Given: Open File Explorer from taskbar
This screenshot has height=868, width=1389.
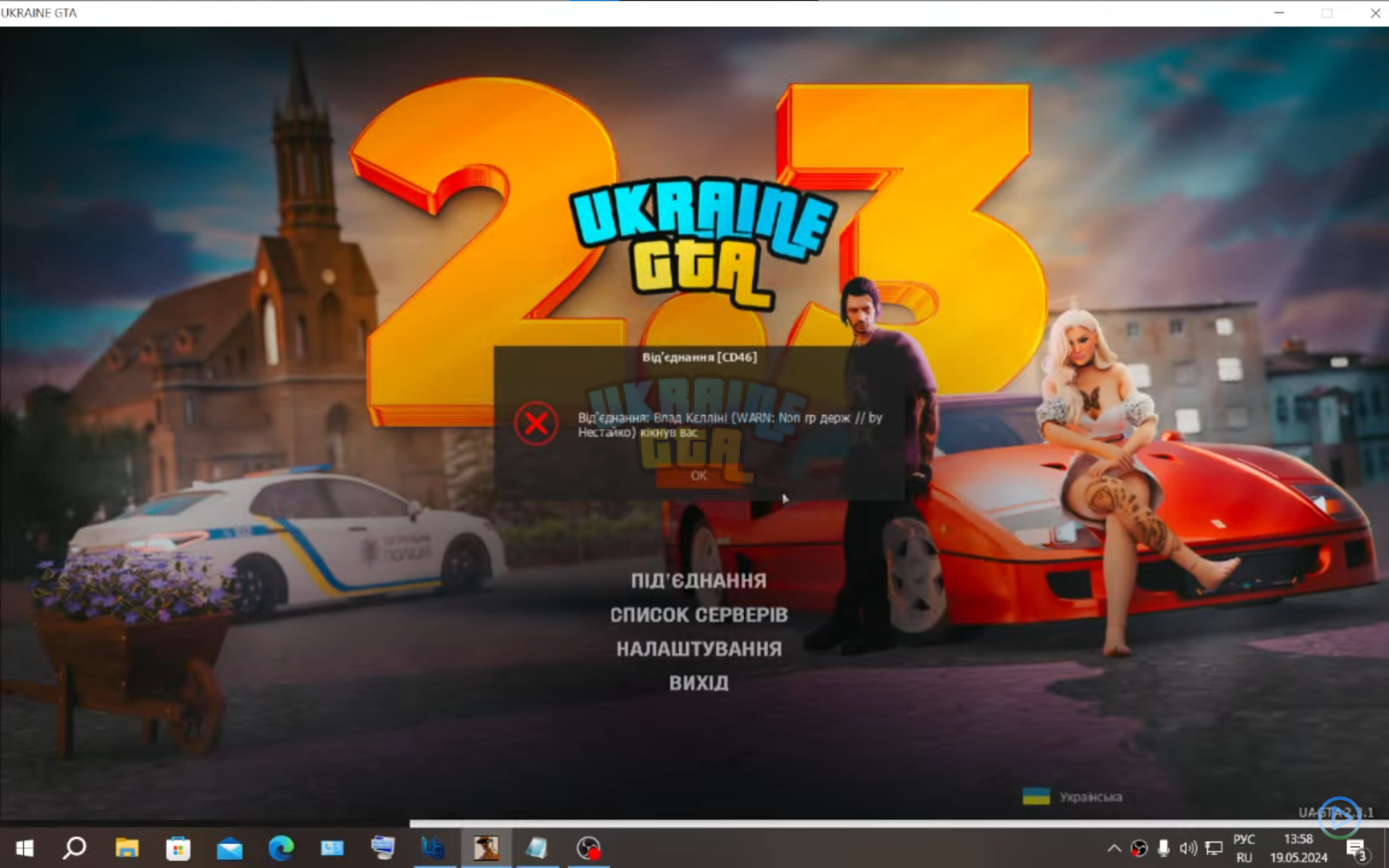Looking at the screenshot, I should click(126, 848).
